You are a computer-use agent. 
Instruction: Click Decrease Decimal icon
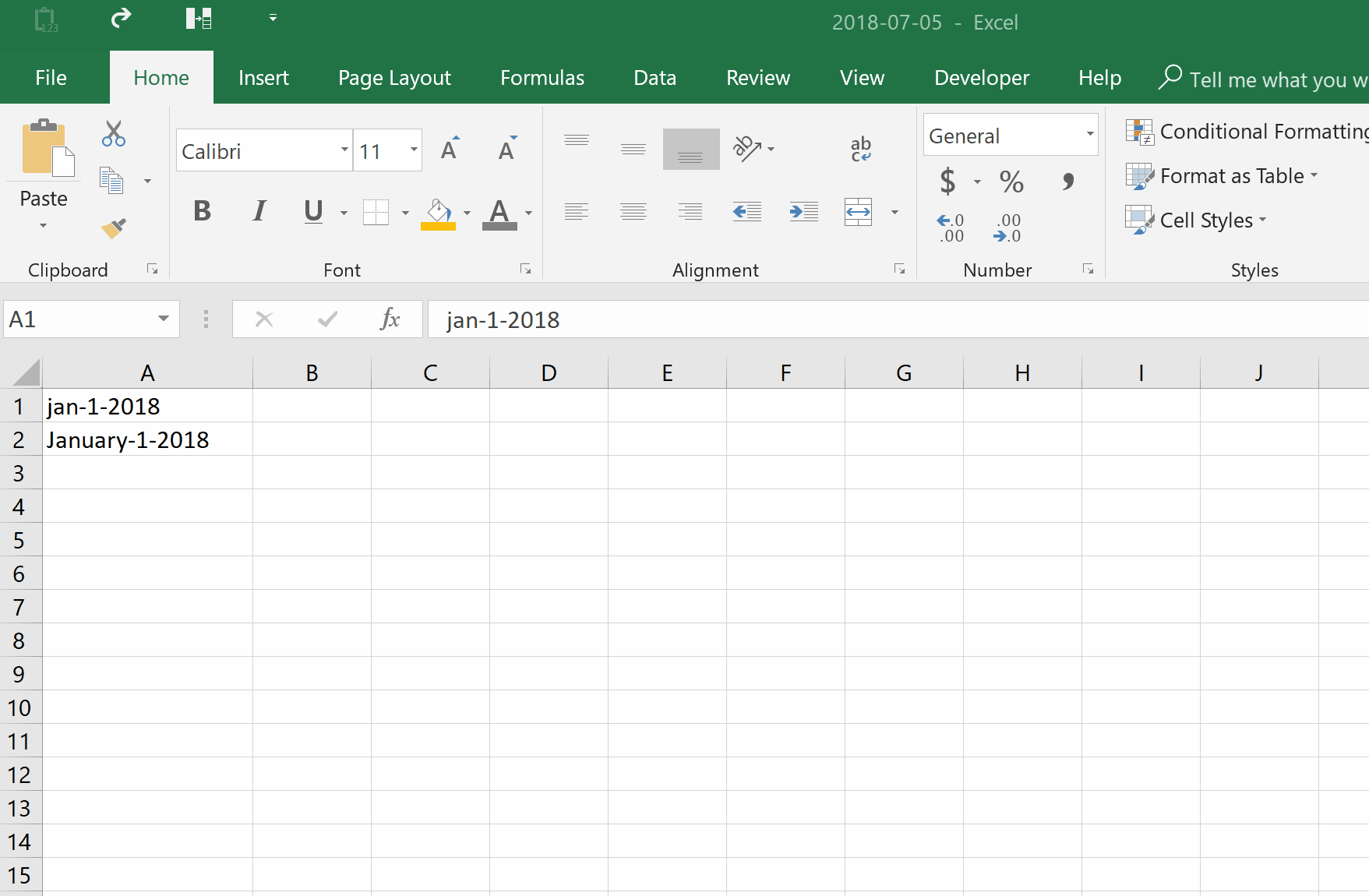click(x=1007, y=228)
